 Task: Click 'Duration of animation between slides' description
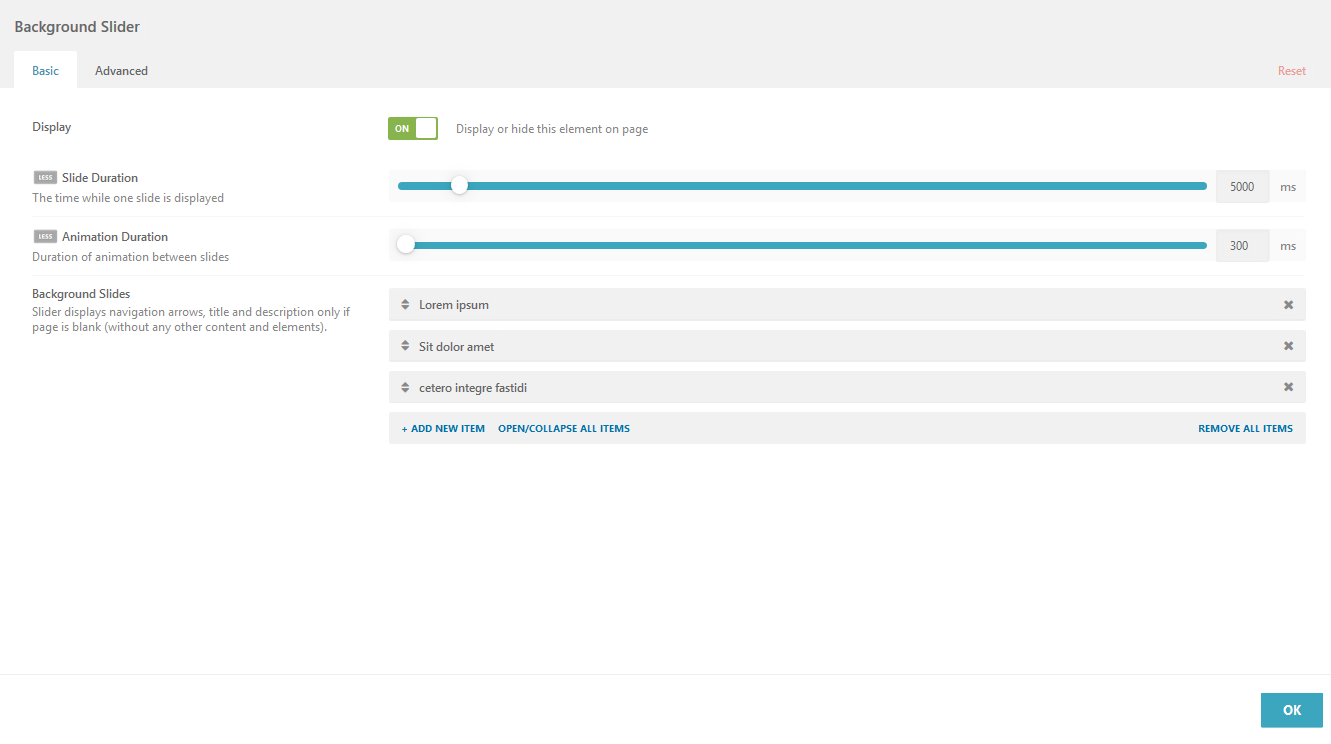131,257
